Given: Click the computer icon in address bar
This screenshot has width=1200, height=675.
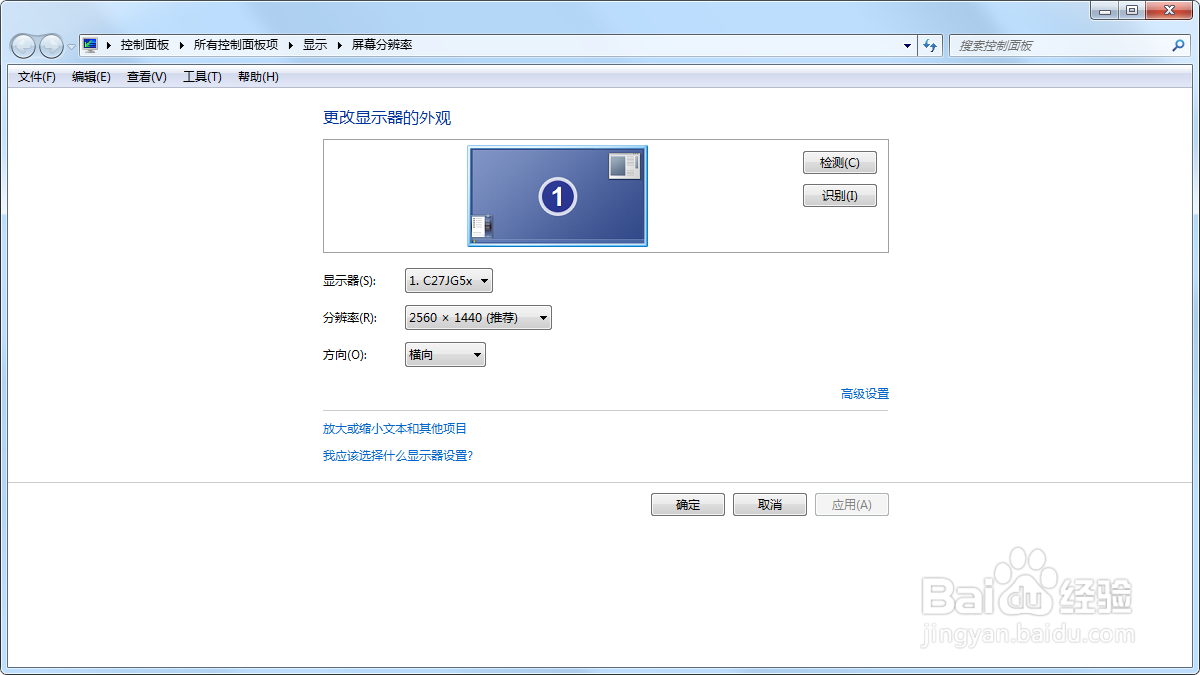Looking at the screenshot, I should 90,45.
